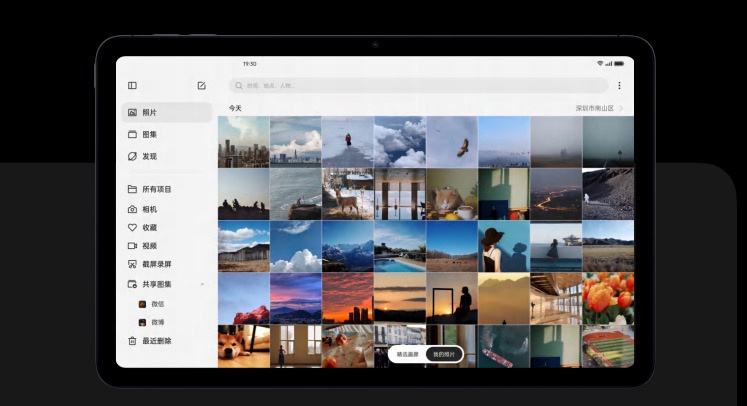Switch to 精选画廊 view
Viewport: 747px width, 406px height.
(x=407, y=354)
